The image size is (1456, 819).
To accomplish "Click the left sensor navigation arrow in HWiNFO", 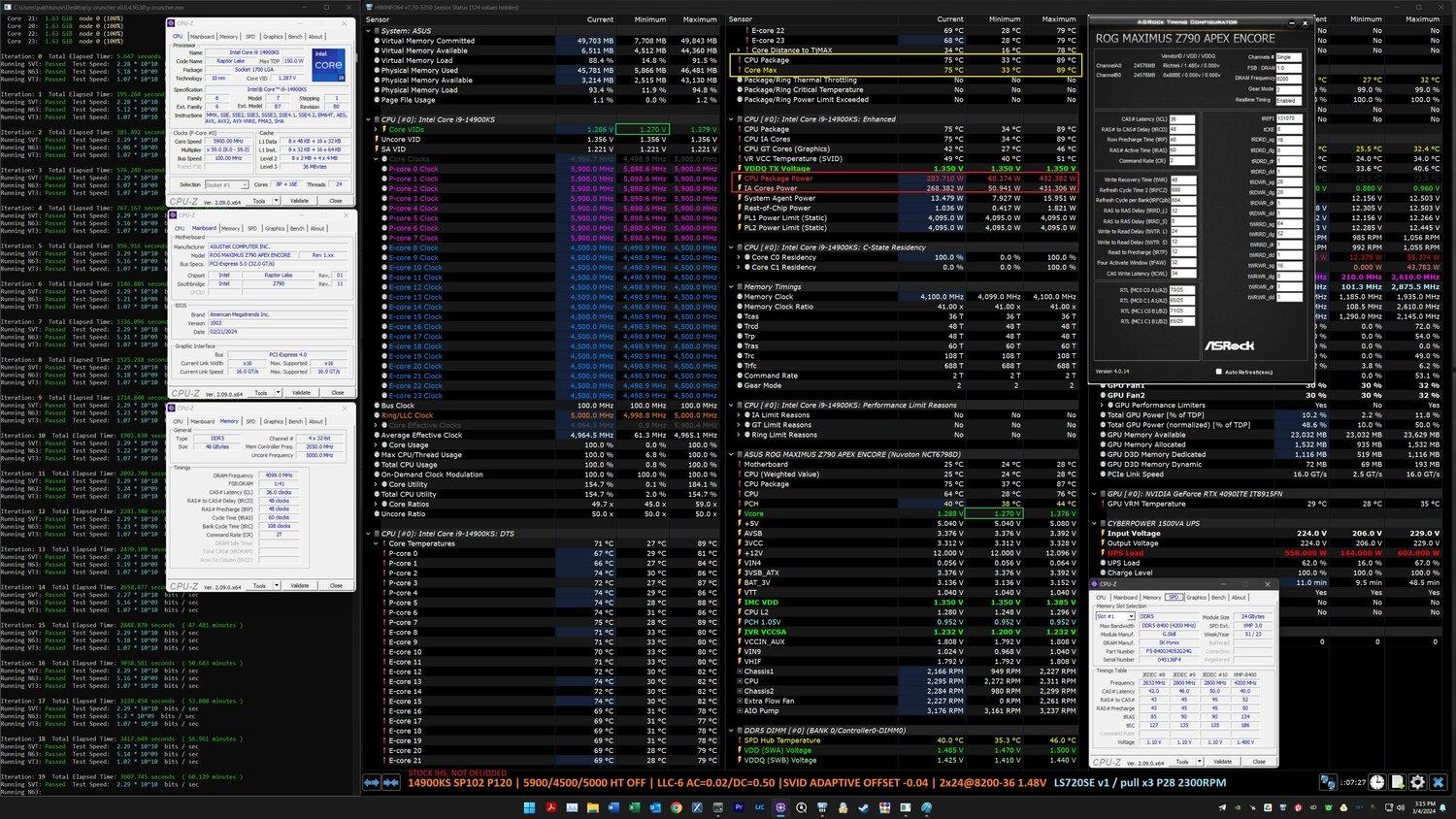I will coord(367,782).
